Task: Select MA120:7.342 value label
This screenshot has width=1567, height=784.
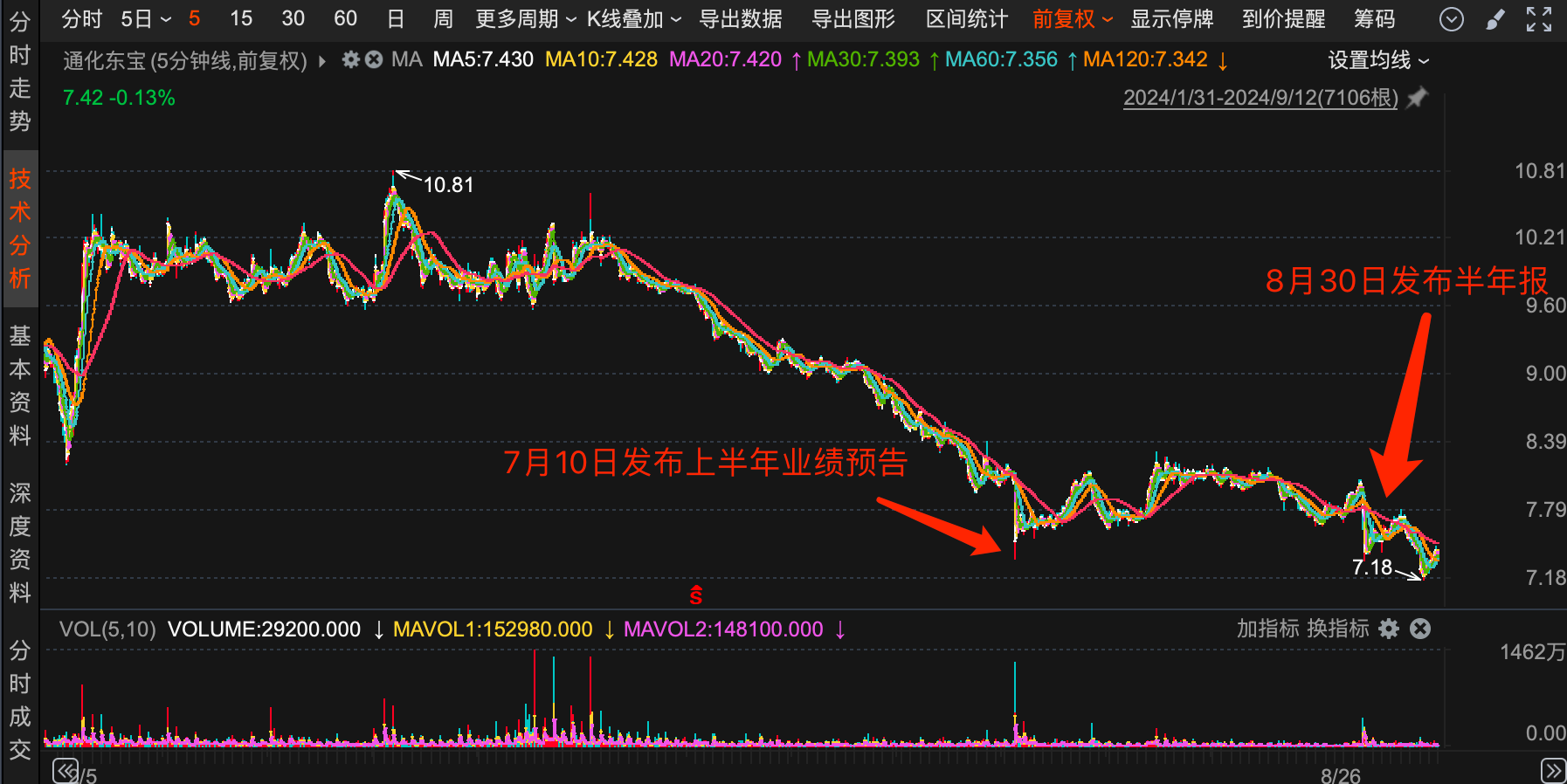Action: (1145, 59)
